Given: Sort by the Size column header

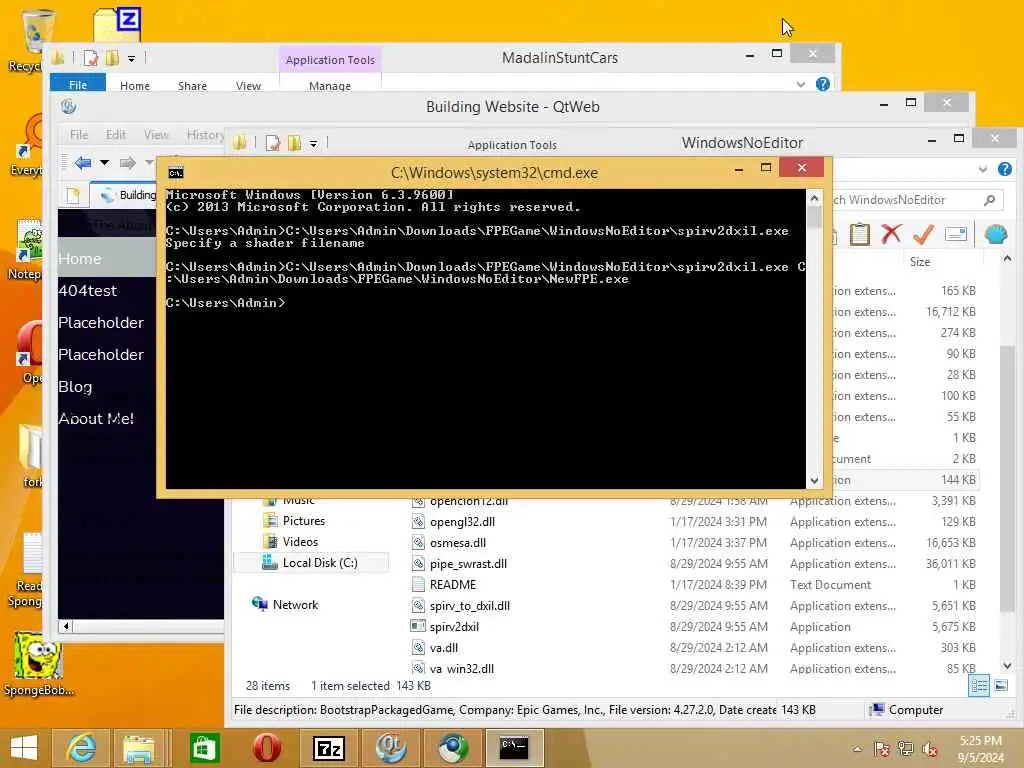Looking at the screenshot, I should click(x=920, y=262).
